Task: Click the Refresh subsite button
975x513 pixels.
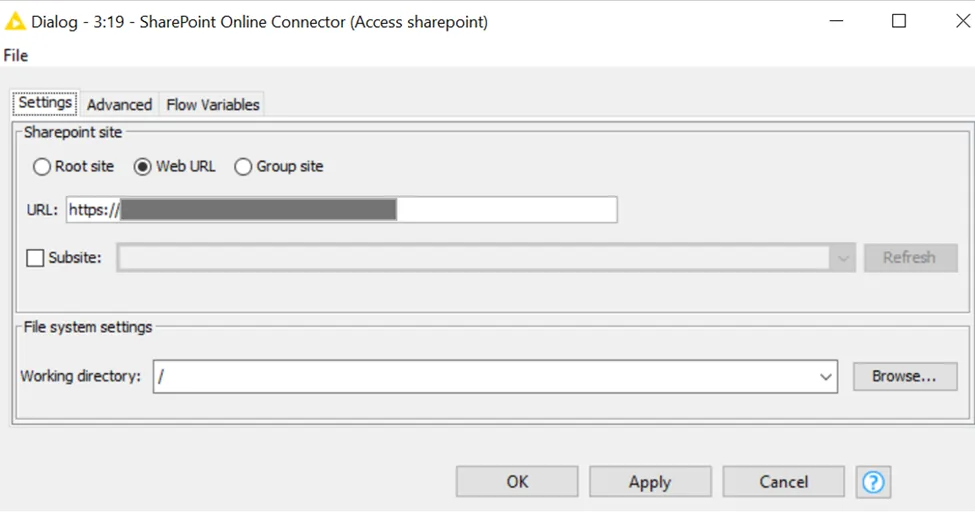Action: (910, 257)
